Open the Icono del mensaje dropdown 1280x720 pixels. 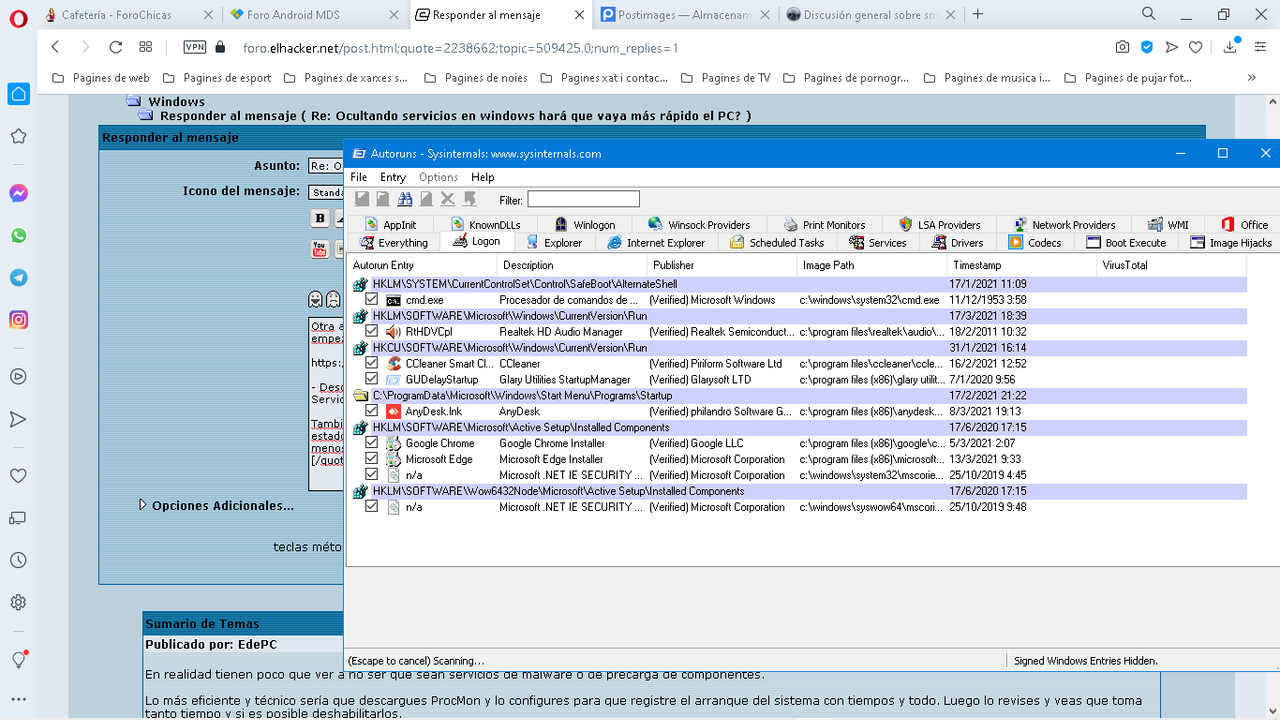click(x=327, y=192)
